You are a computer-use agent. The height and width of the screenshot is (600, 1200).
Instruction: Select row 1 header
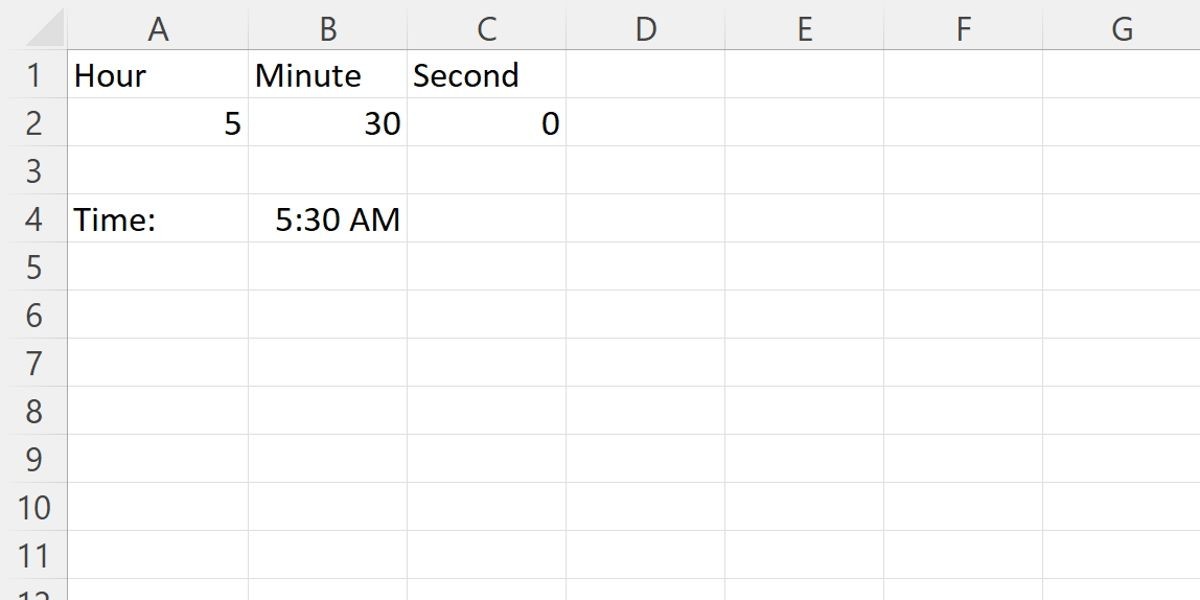click(34, 75)
